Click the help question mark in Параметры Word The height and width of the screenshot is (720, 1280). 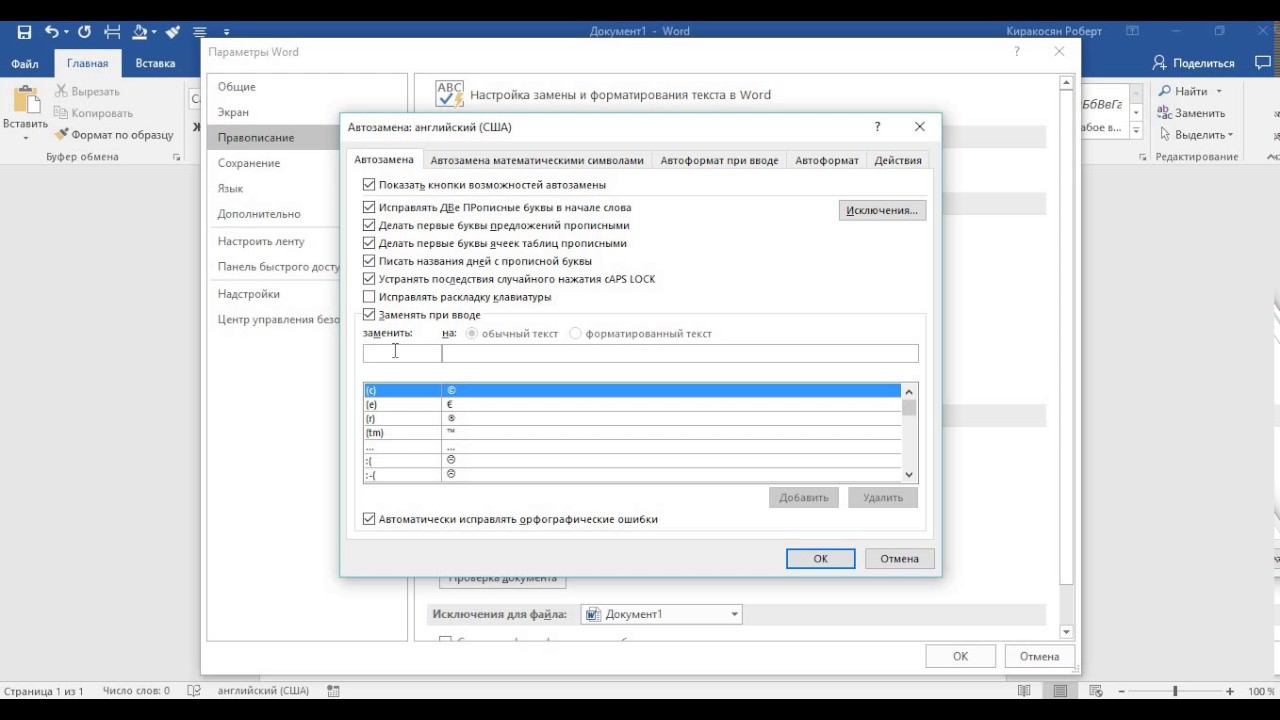pos(1017,52)
